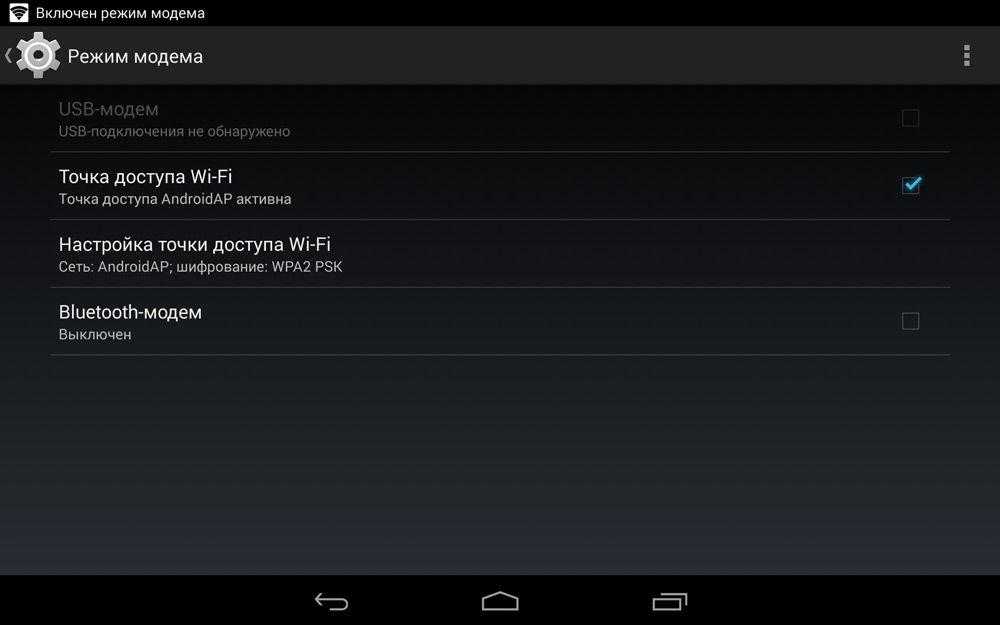Tap the 'Включен режим модема' notification text
The height and width of the screenshot is (625, 1000).
[121, 13]
